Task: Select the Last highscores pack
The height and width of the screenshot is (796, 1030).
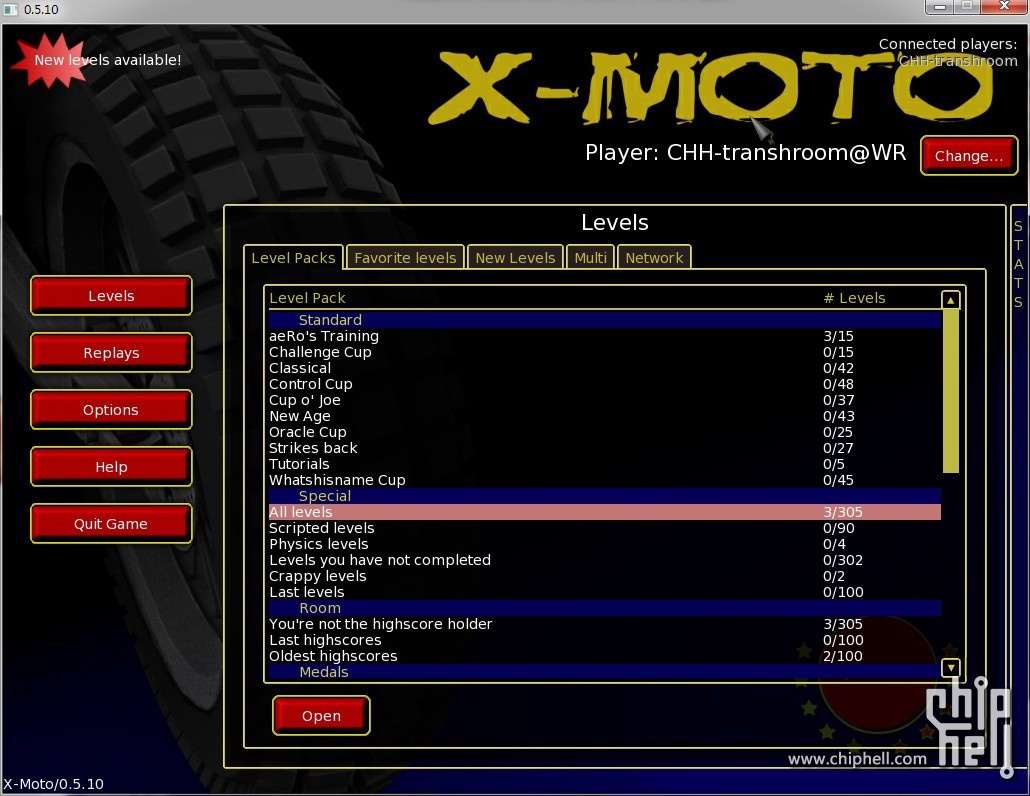Action: pos(604,640)
